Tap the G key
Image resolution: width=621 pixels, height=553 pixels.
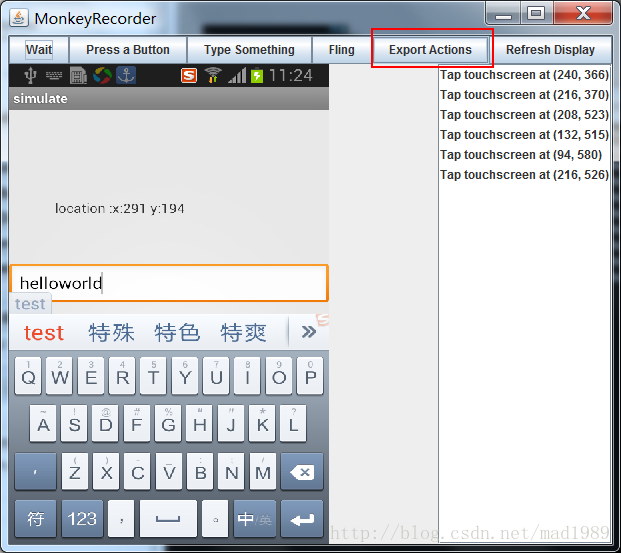tap(168, 423)
